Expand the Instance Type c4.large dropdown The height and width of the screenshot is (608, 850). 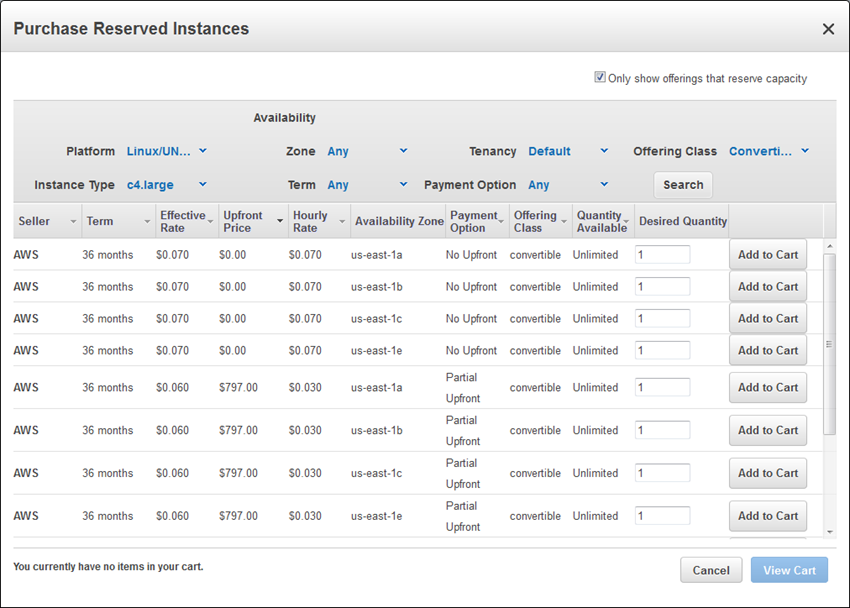166,185
